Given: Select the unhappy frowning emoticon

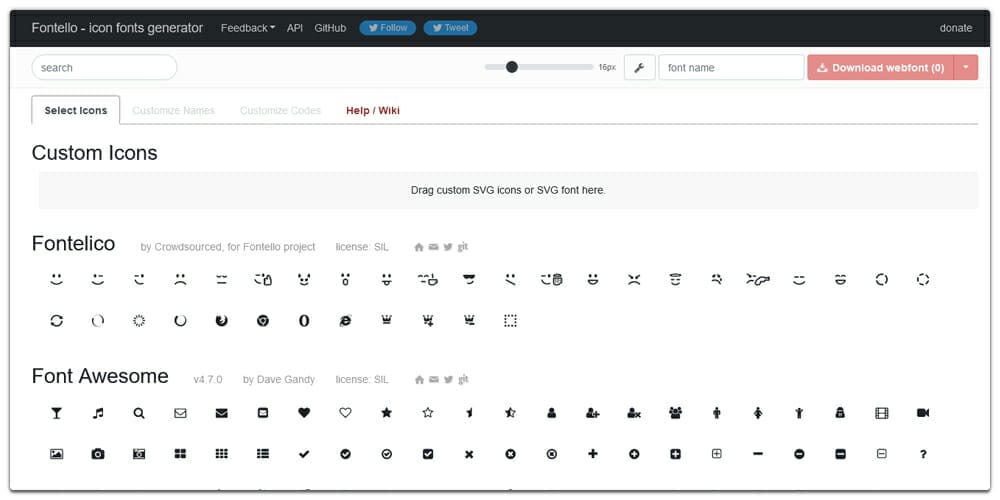Looking at the screenshot, I should pyautogui.click(x=180, y=279).
